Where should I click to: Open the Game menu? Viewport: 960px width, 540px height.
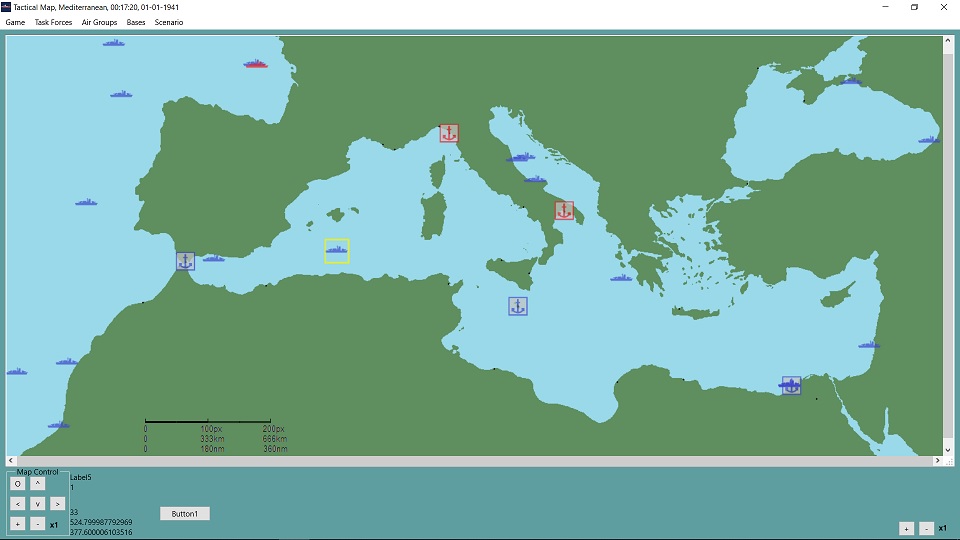(15, 22)
